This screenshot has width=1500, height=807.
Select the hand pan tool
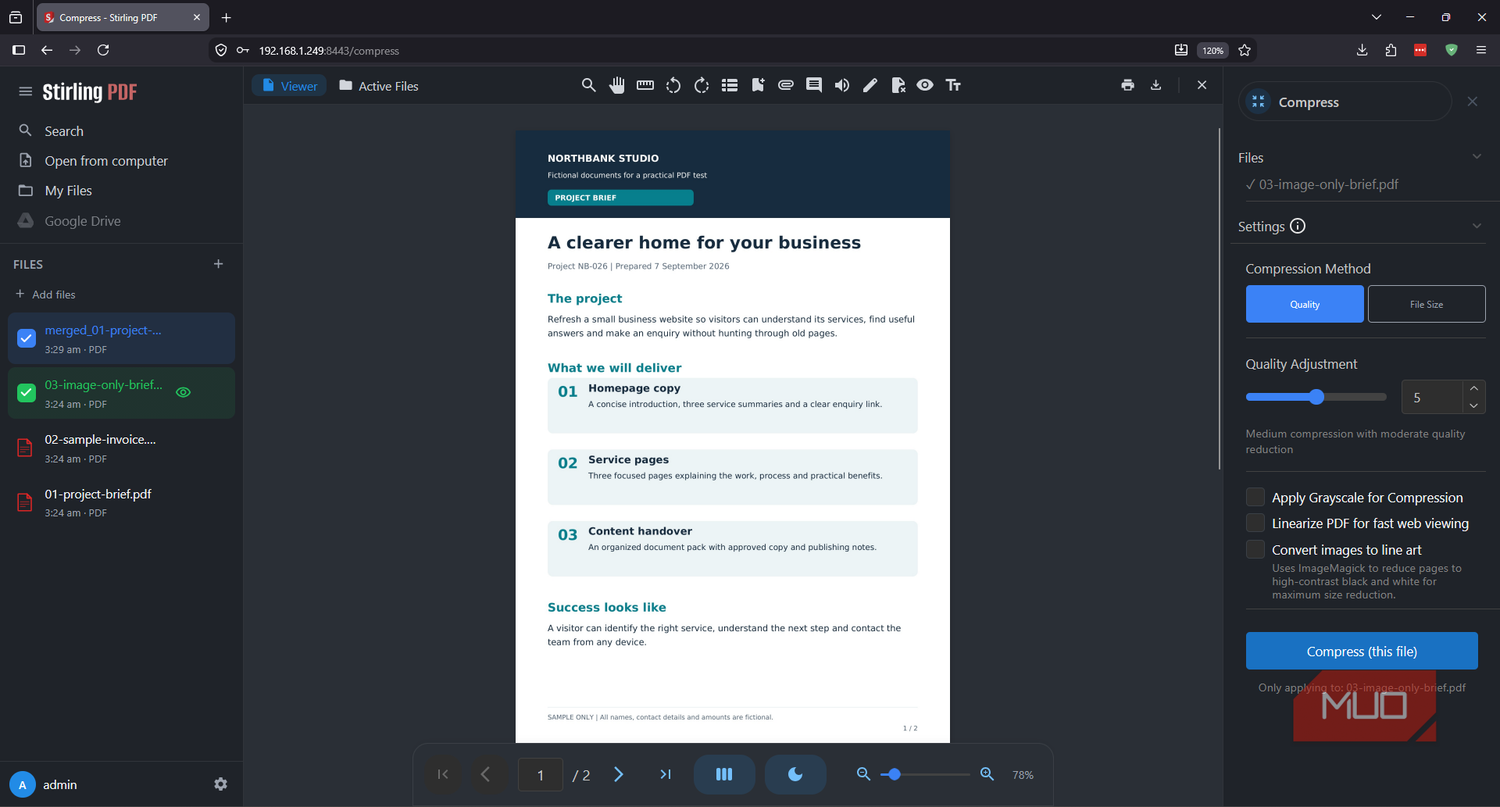[x=617, y=85]
